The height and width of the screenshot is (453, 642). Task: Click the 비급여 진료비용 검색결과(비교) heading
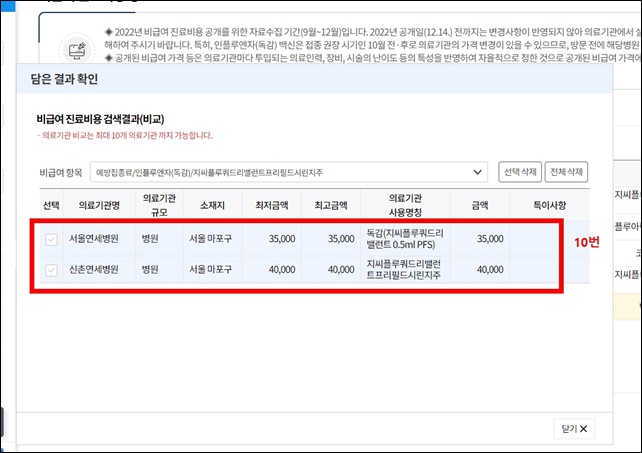[100, 119]
